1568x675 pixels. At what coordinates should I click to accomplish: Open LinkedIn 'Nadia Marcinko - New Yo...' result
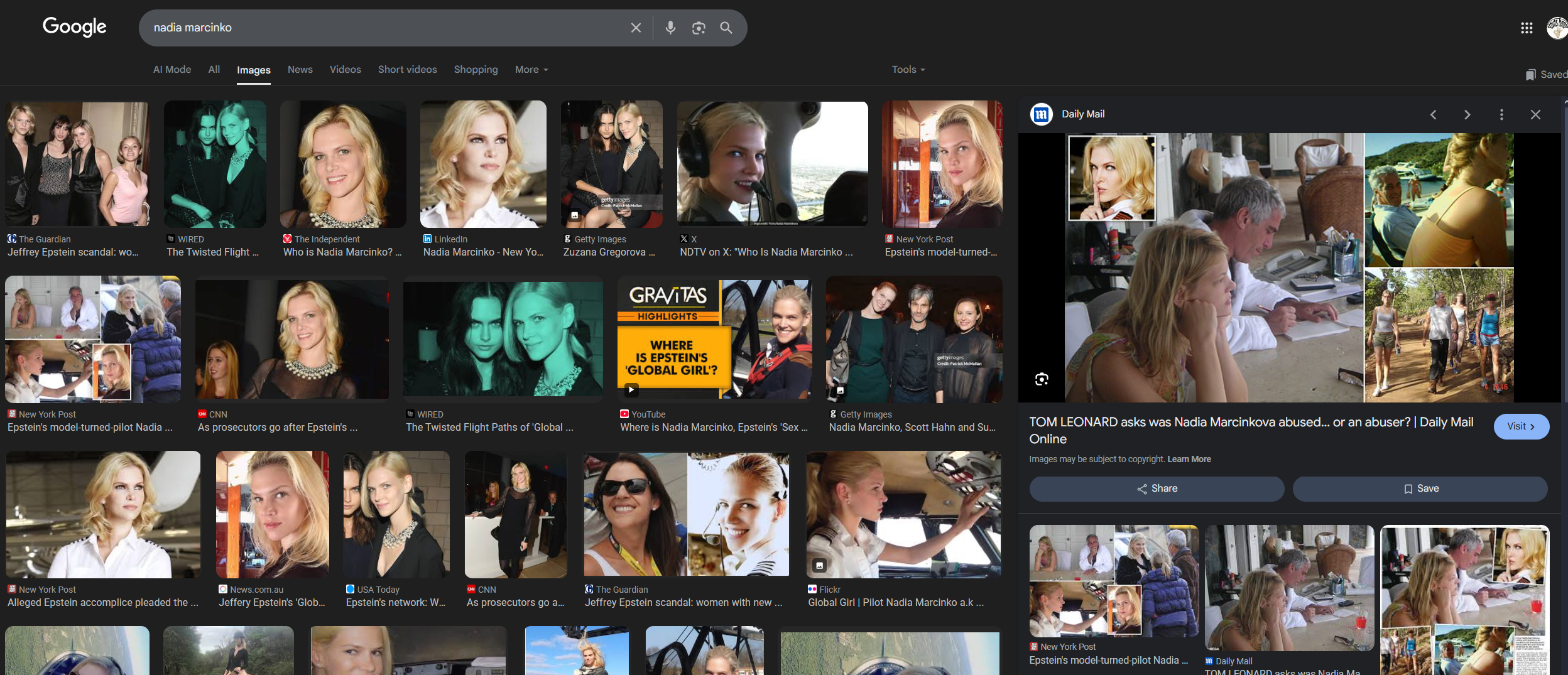(483, 252)
